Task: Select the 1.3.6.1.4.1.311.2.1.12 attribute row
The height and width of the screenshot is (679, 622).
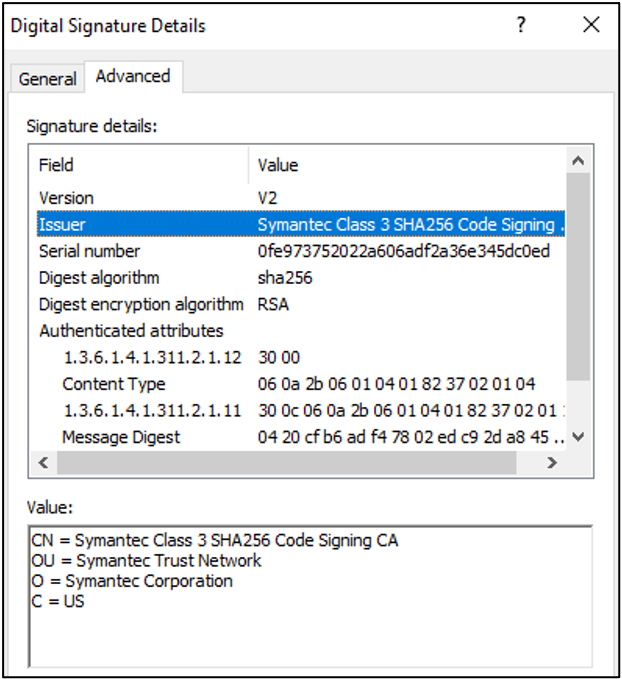Action: click(x=301, y=357)
